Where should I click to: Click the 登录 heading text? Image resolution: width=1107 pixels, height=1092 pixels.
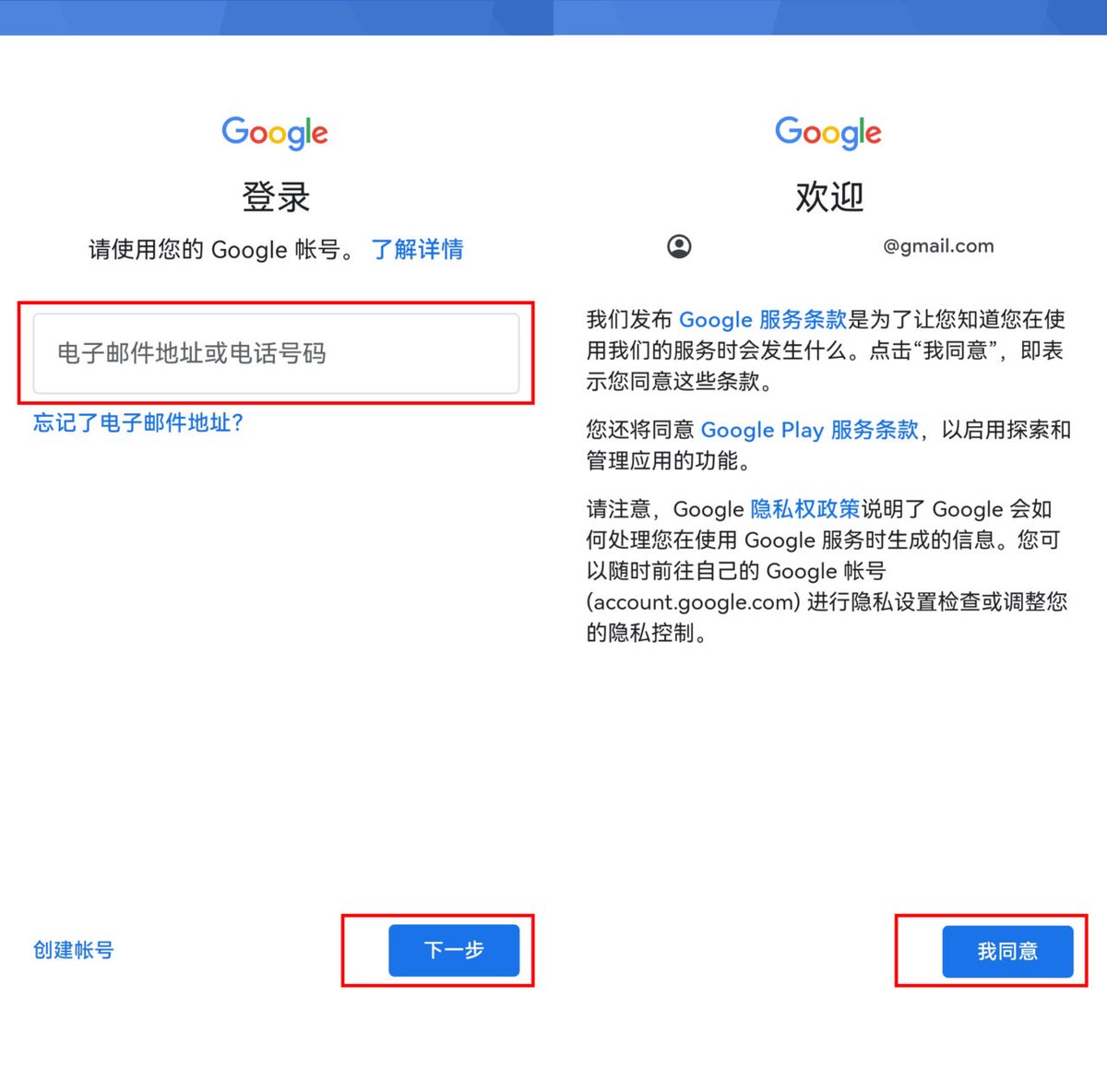[276, 196]
